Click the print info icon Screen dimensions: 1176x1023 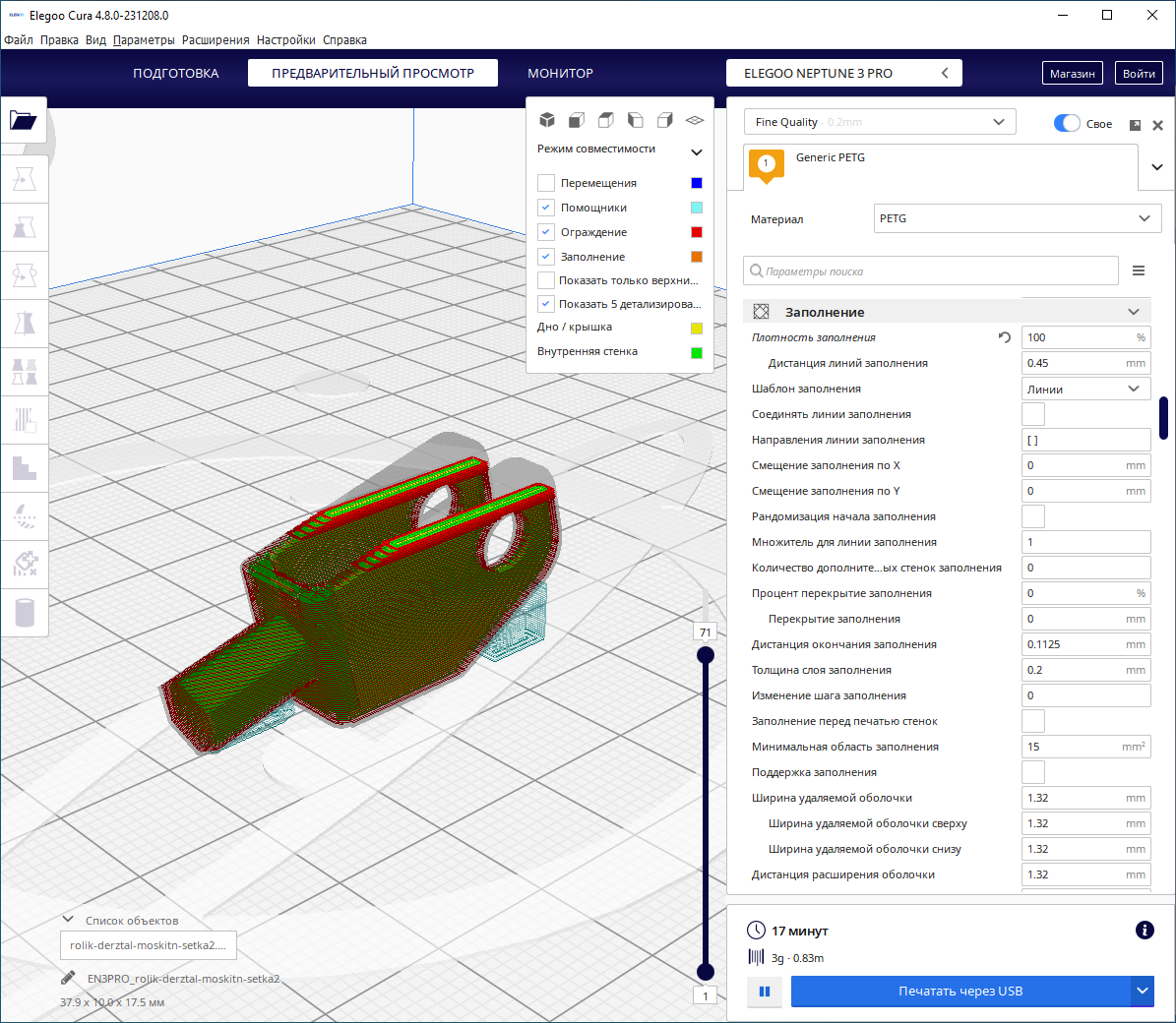1145,931
